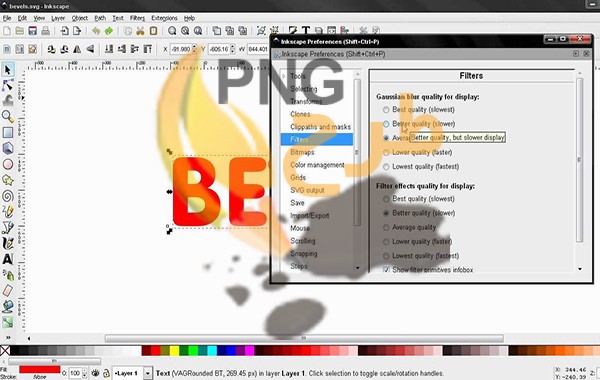
Task: Select the Eraser tool
Action: [8, 291]
